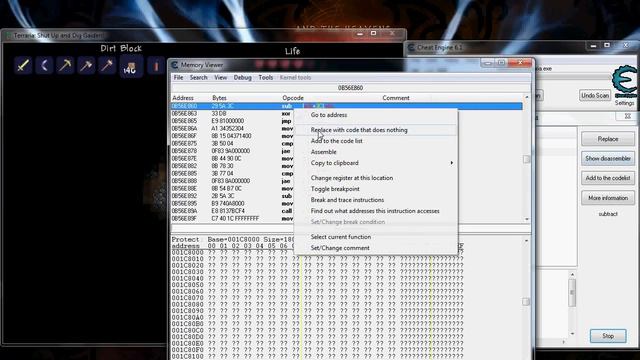Click the Address column header
Image resolution: width=640 pixels, height=360 pixels.
183,98
